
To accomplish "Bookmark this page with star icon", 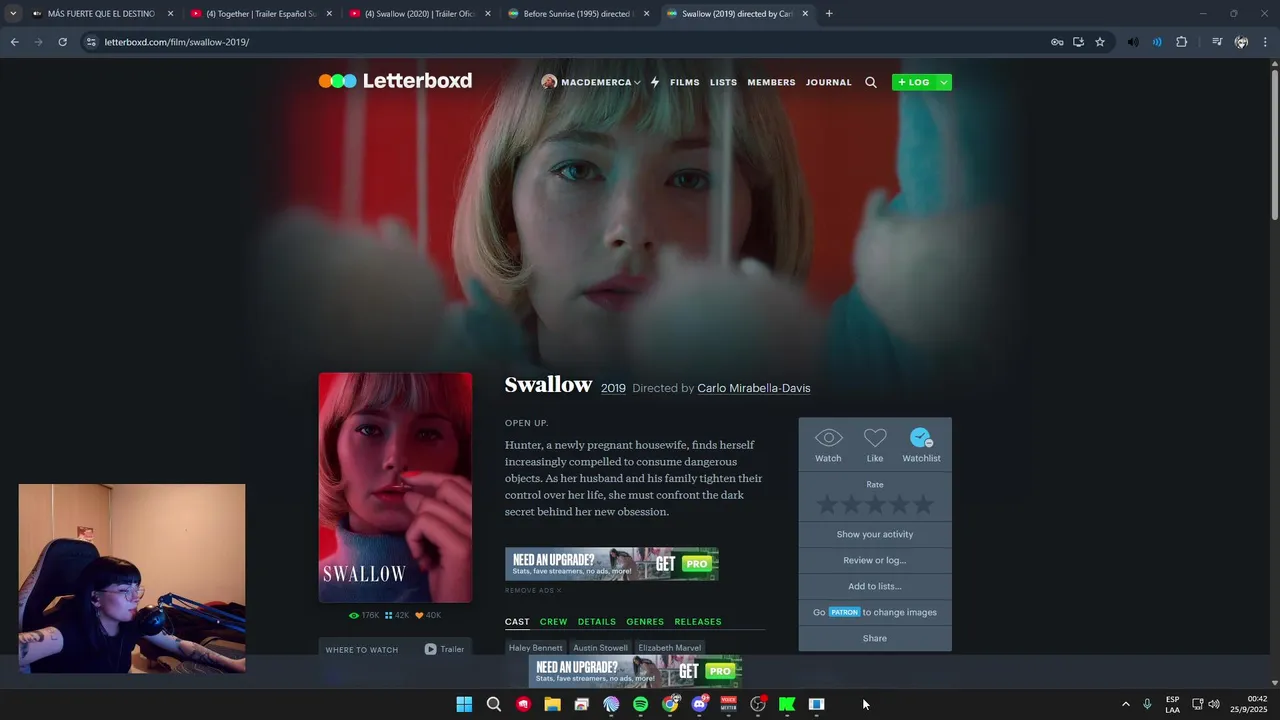I will (1100, 42).
